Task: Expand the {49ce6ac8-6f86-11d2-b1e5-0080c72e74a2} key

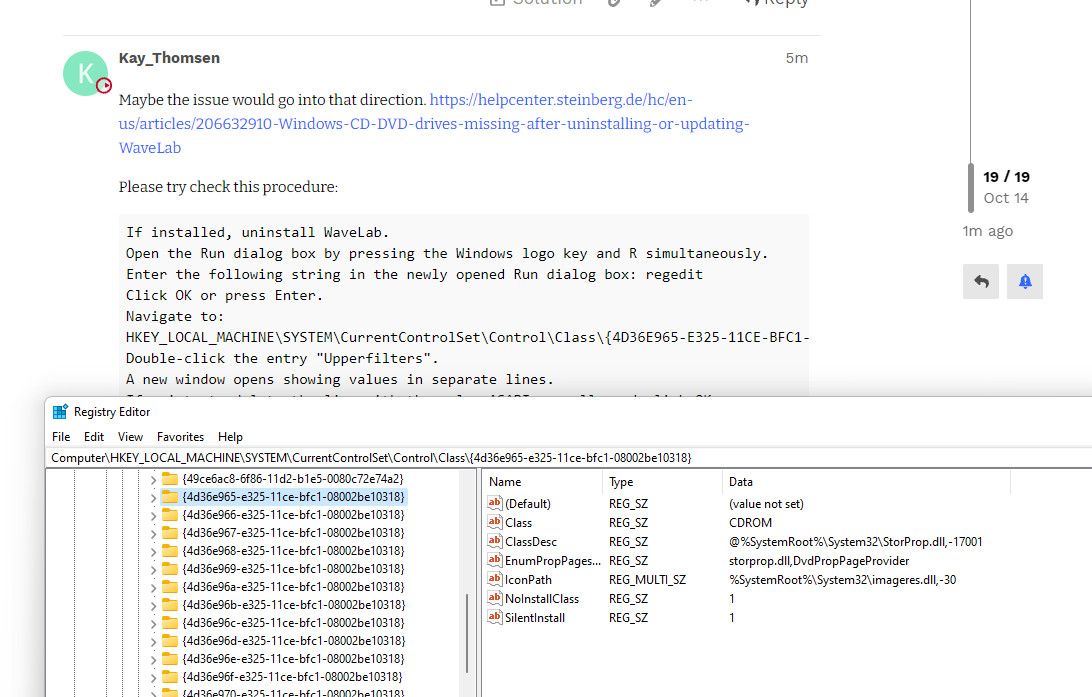Action: (153, 480)
